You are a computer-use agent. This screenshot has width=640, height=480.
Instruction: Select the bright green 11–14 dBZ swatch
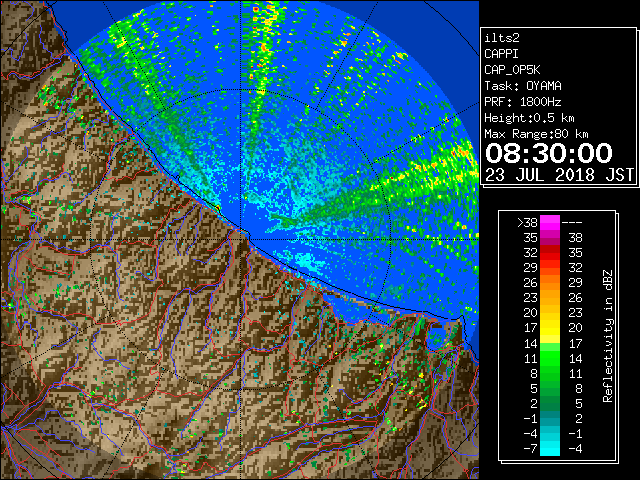(x=550, y=358)
